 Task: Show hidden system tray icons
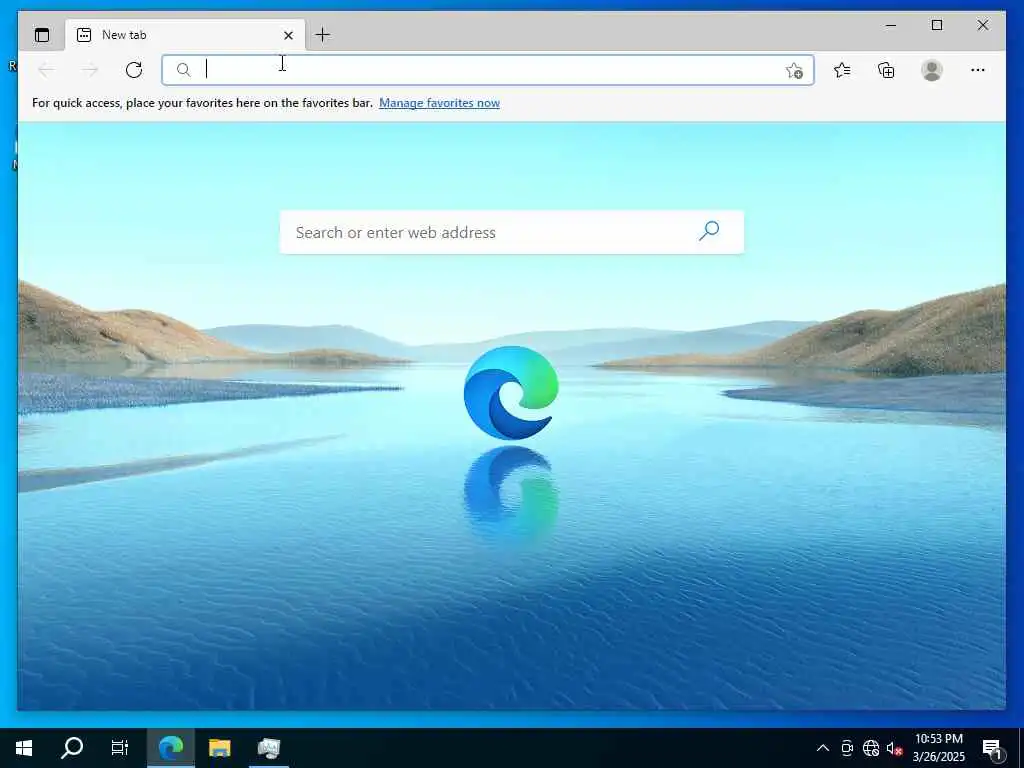pyautogui.click(x=823, y=748)
